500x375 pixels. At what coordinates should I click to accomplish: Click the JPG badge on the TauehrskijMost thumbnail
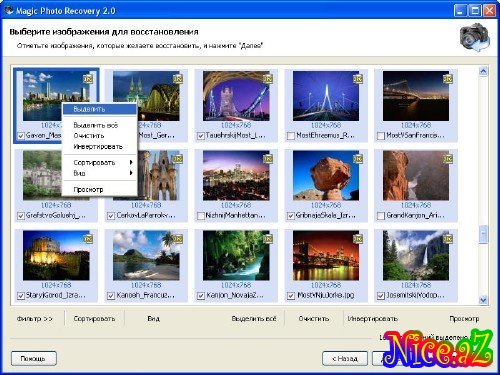(268, 79)
